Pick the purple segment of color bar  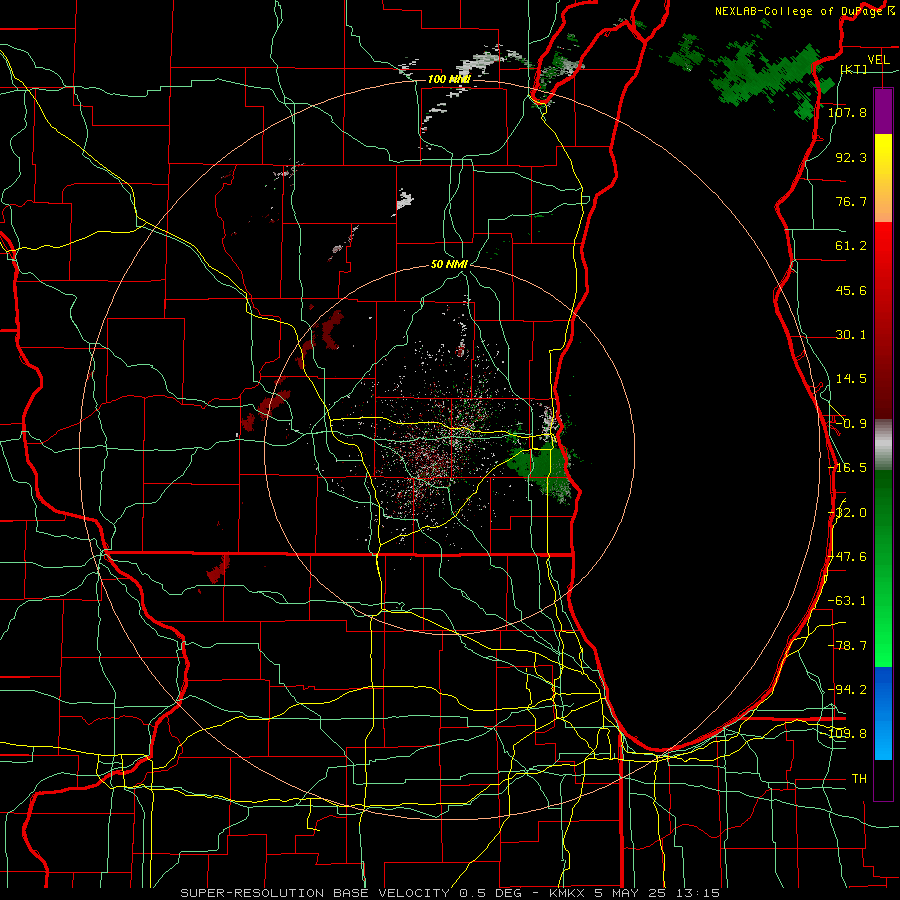pyautogui.click(x=883, y=112)
